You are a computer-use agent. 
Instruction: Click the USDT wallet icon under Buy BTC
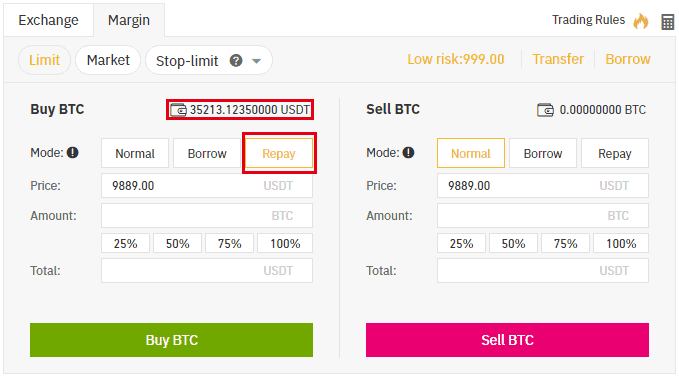(178, 110)
